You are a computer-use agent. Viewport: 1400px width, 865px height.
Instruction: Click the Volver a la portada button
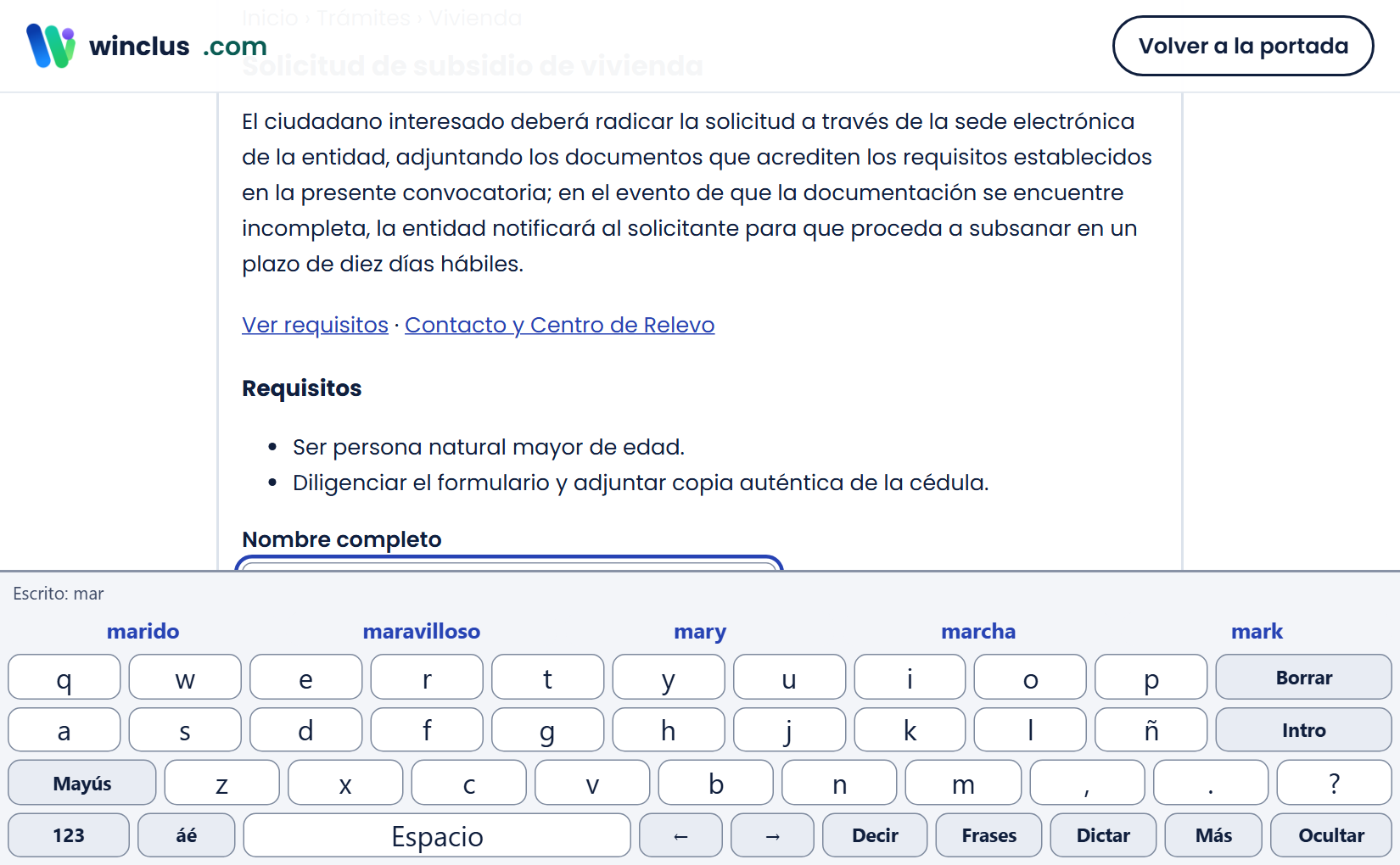click(x=1243, y=46)
